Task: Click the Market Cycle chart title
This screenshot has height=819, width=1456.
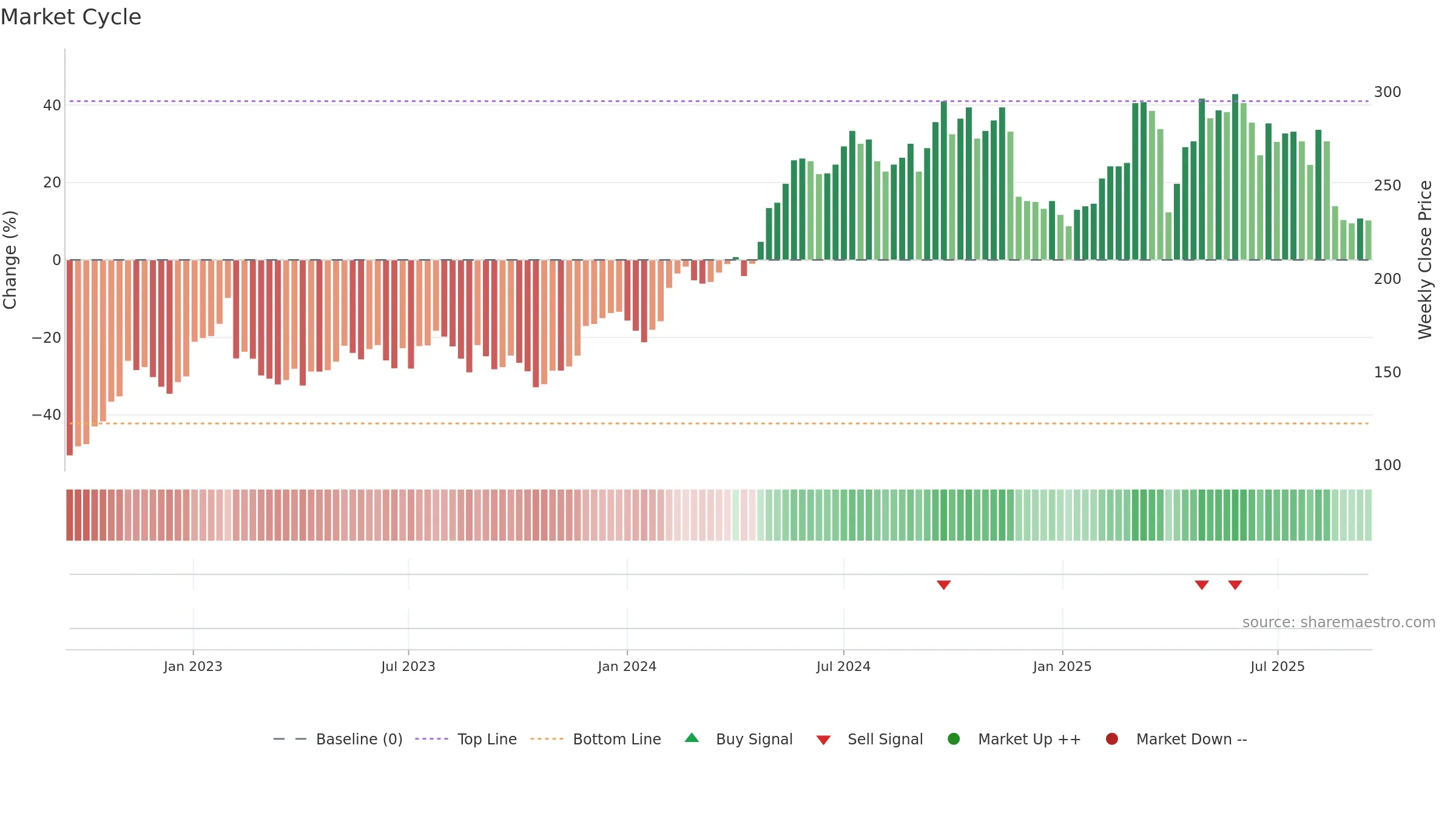Action: coord(71,17)
